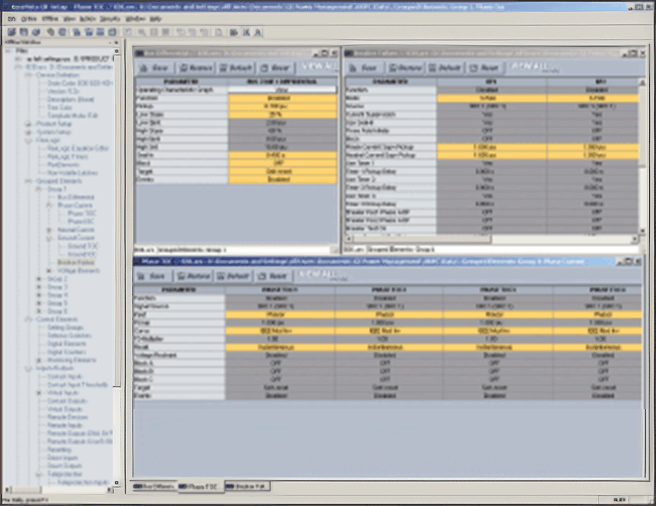656x506 pixels.
Task: Click the Breaker Failure window horizontal scrollbar
Action: tap(492, 239)
